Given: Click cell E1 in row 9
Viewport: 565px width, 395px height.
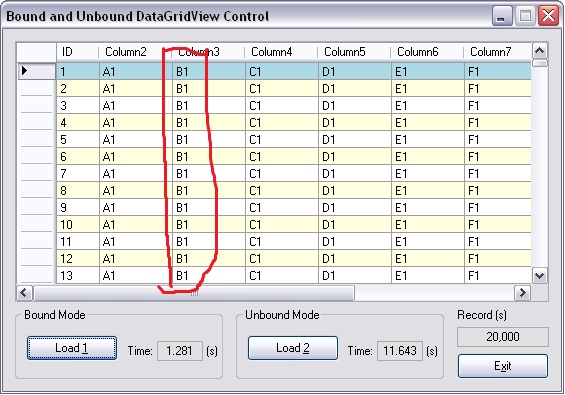Looking at the screenshot, I should (428, 208).
